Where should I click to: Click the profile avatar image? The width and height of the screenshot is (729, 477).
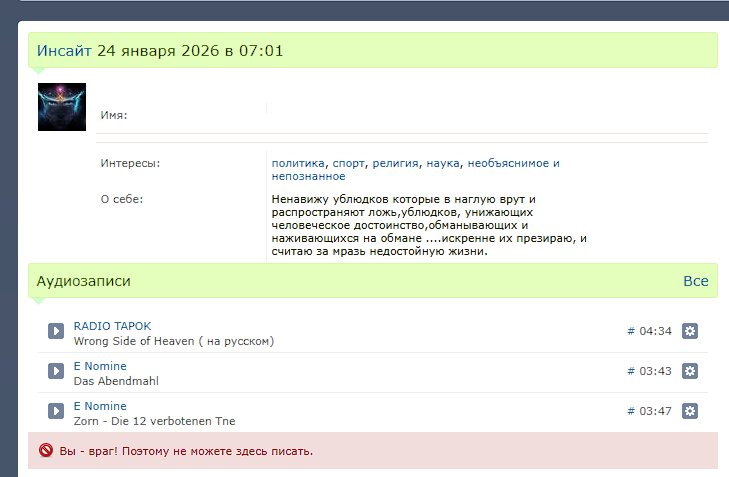coord(61,107)
